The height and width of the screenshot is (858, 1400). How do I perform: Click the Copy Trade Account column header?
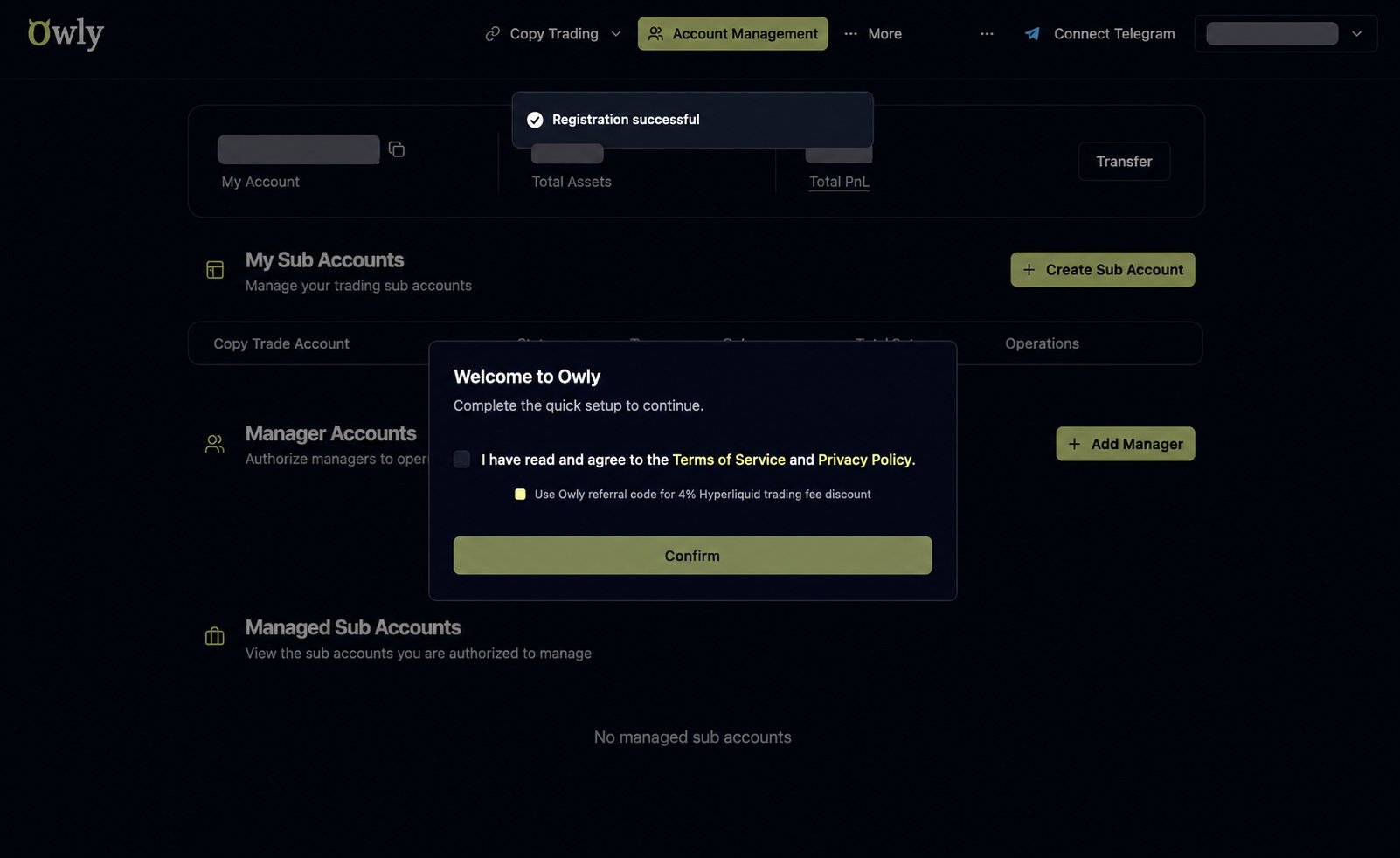tap(281, 343)
